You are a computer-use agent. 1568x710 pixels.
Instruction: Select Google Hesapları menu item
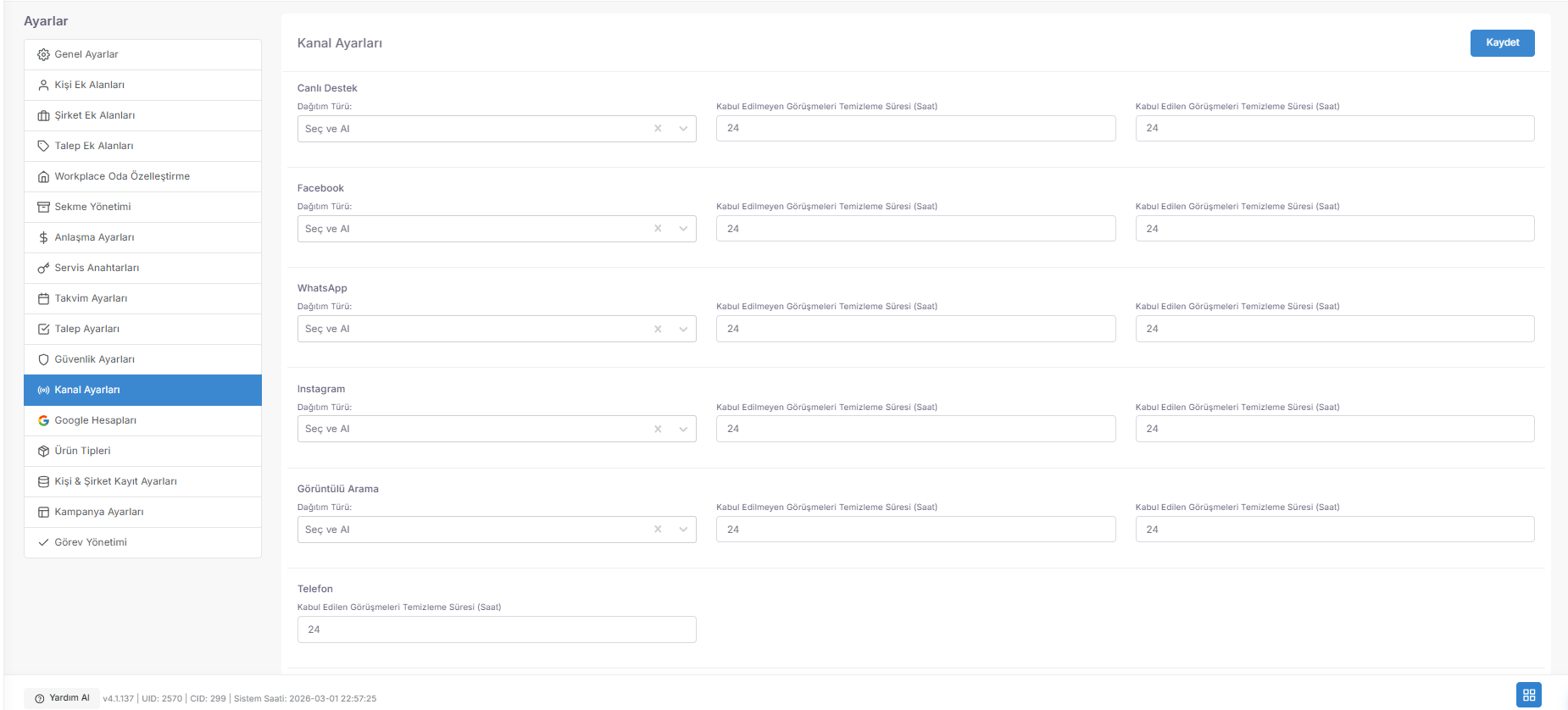point(142,420)
